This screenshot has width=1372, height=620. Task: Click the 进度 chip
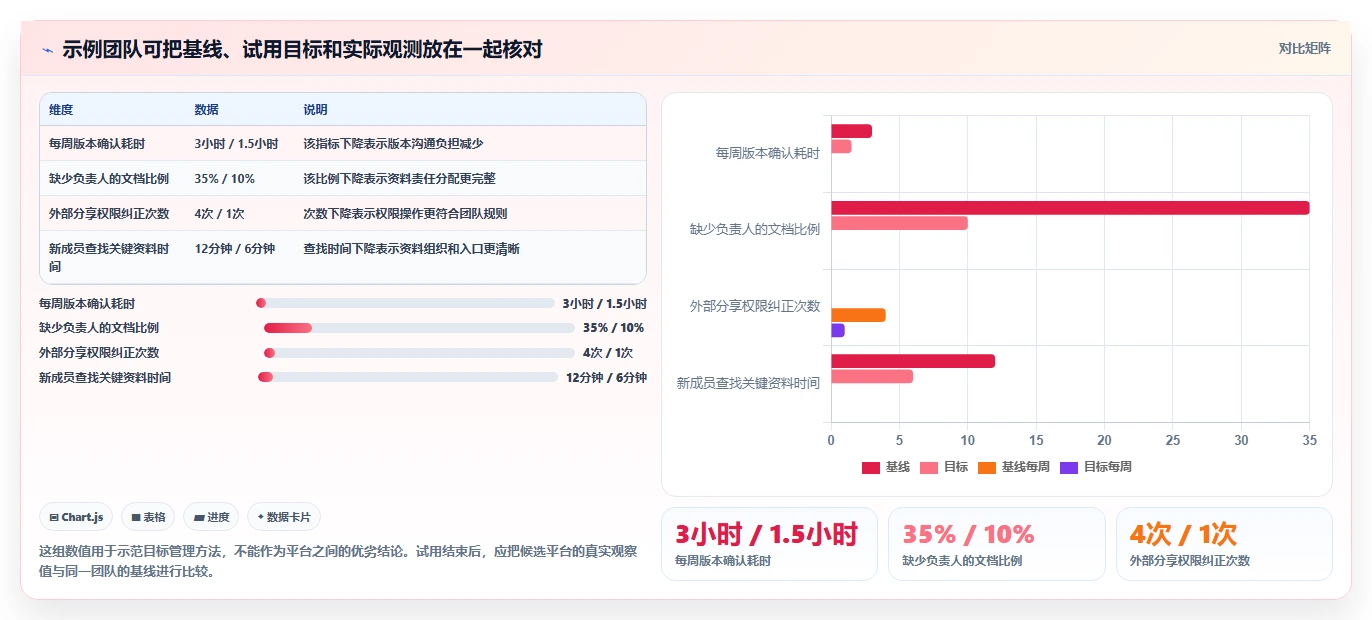pyautogui.click(x=211, y=517)
